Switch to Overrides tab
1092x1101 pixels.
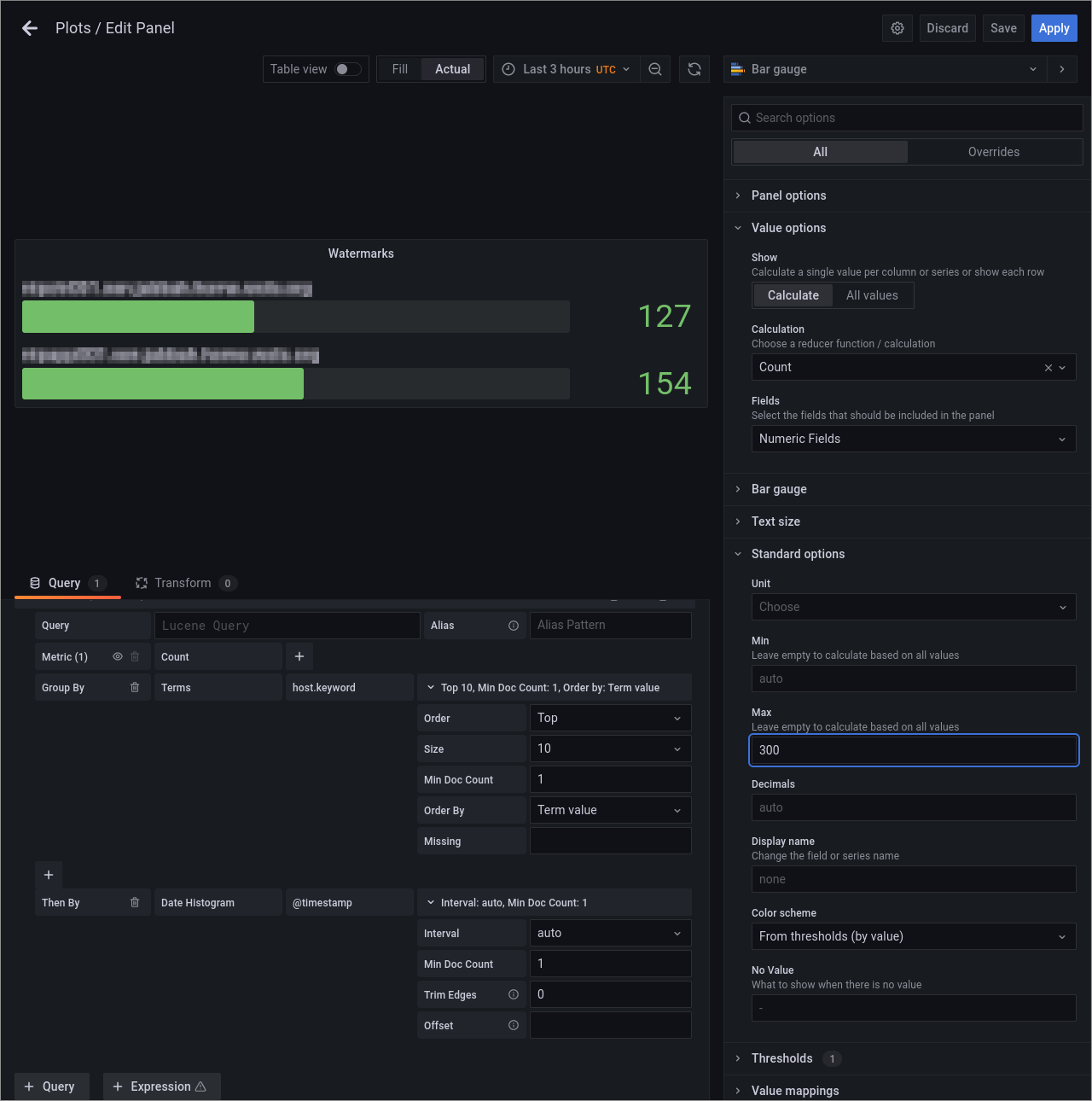click(994, 152)
